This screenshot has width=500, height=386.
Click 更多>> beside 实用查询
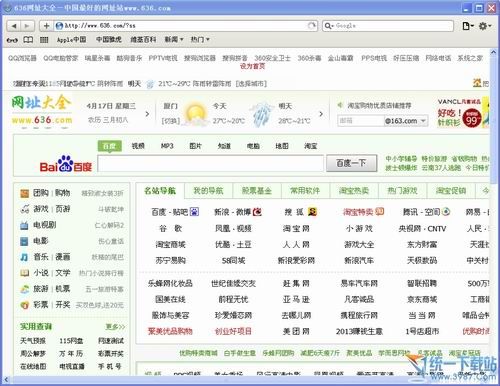(115, 327)
